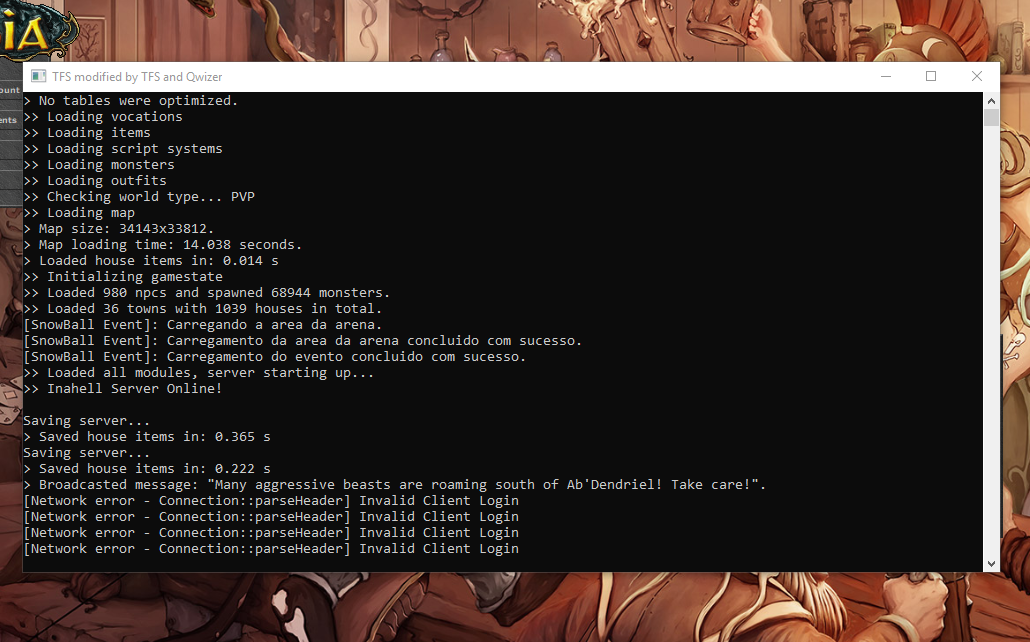This screenshot has height=642, width=1030.
Task: Click the 'Loading map' line
Action: (79, 212)
